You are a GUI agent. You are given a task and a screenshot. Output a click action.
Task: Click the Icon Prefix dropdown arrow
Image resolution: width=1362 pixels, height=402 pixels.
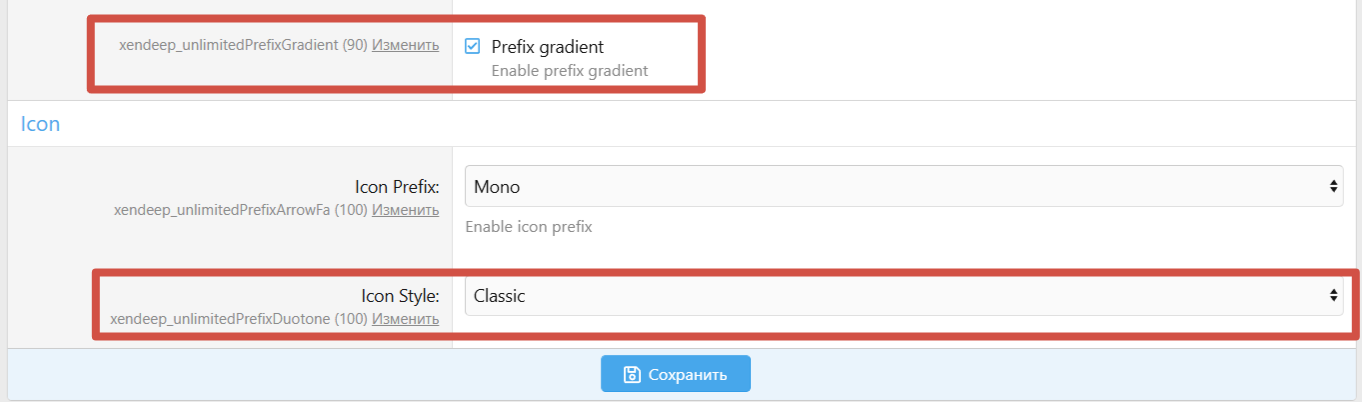(1333, 186)
